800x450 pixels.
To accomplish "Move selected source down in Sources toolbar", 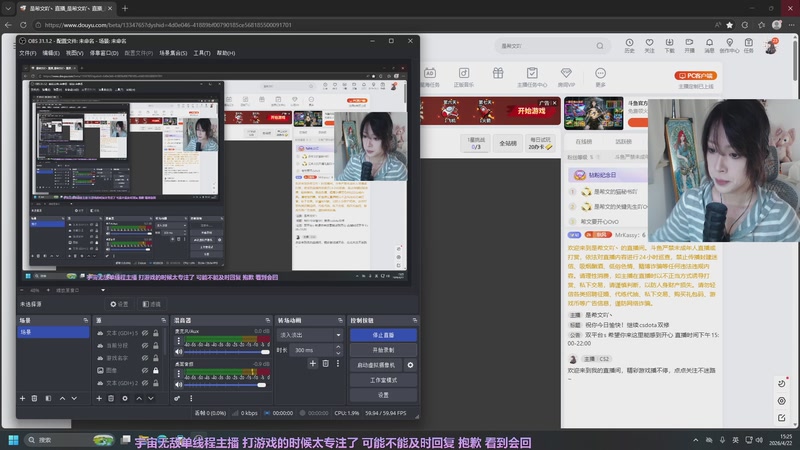I will click(x=151, y=398).
